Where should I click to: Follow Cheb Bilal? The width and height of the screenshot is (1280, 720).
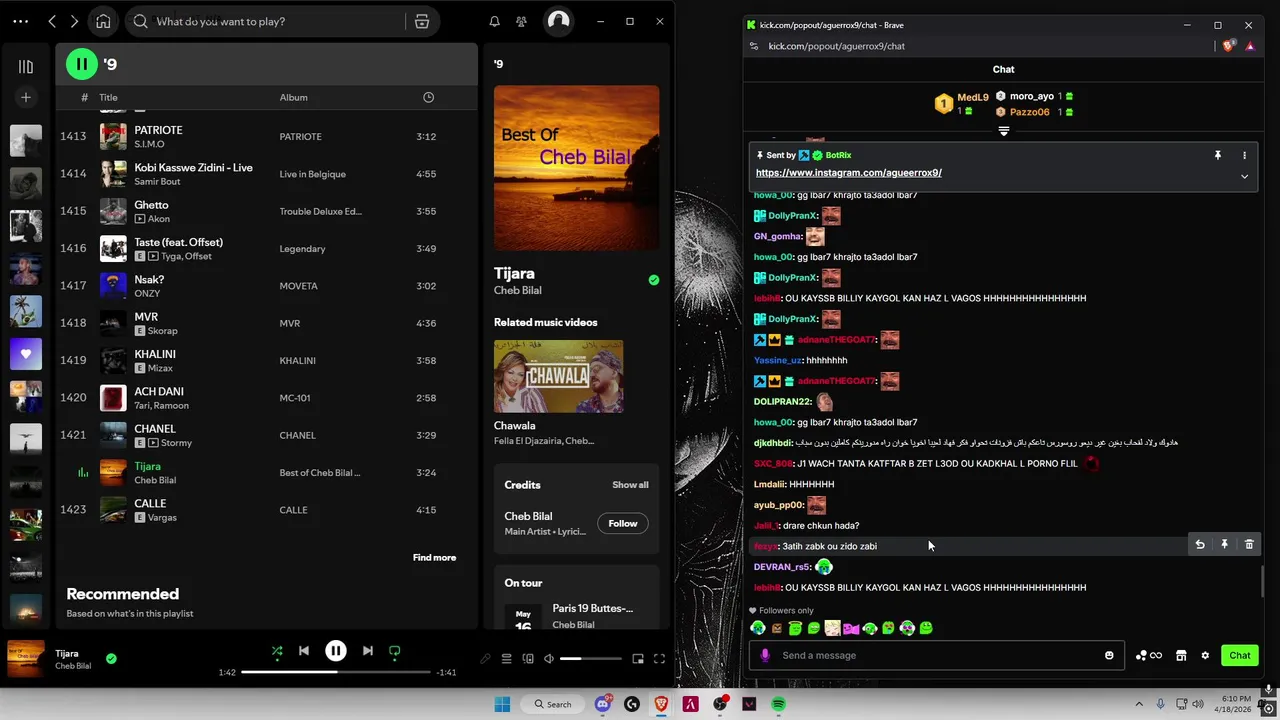click(x=622, y=523)
